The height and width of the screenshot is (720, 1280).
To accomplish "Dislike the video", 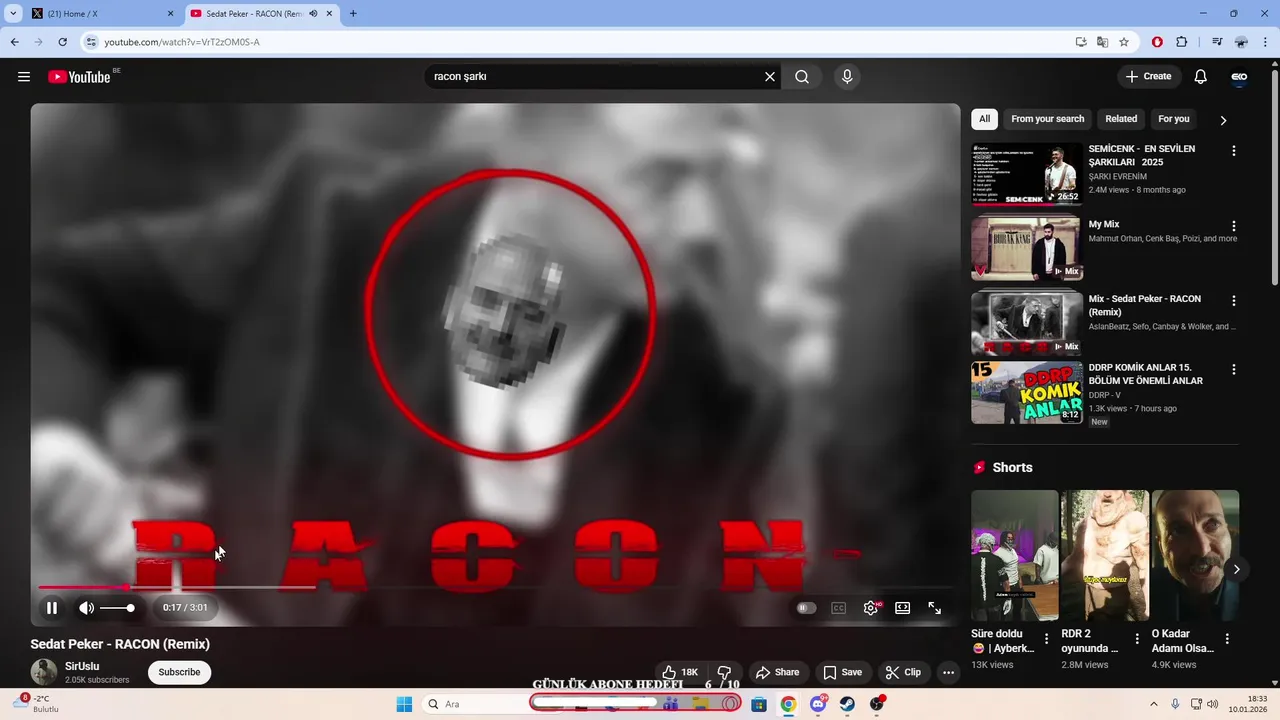I will click(x=725, y=672).
